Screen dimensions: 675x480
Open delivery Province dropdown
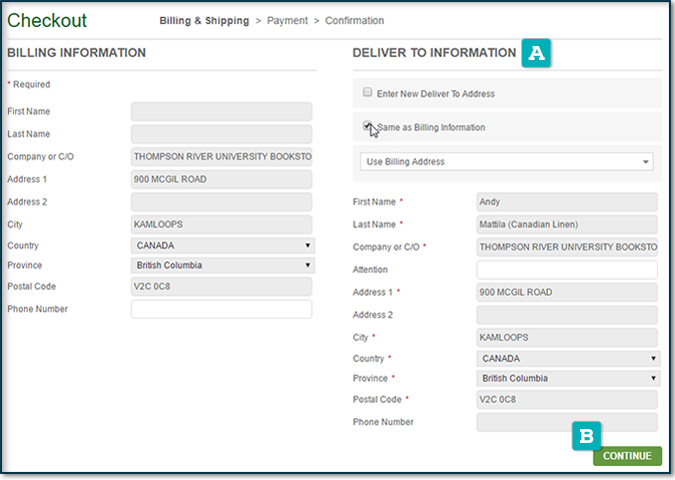tap(568, 379)
